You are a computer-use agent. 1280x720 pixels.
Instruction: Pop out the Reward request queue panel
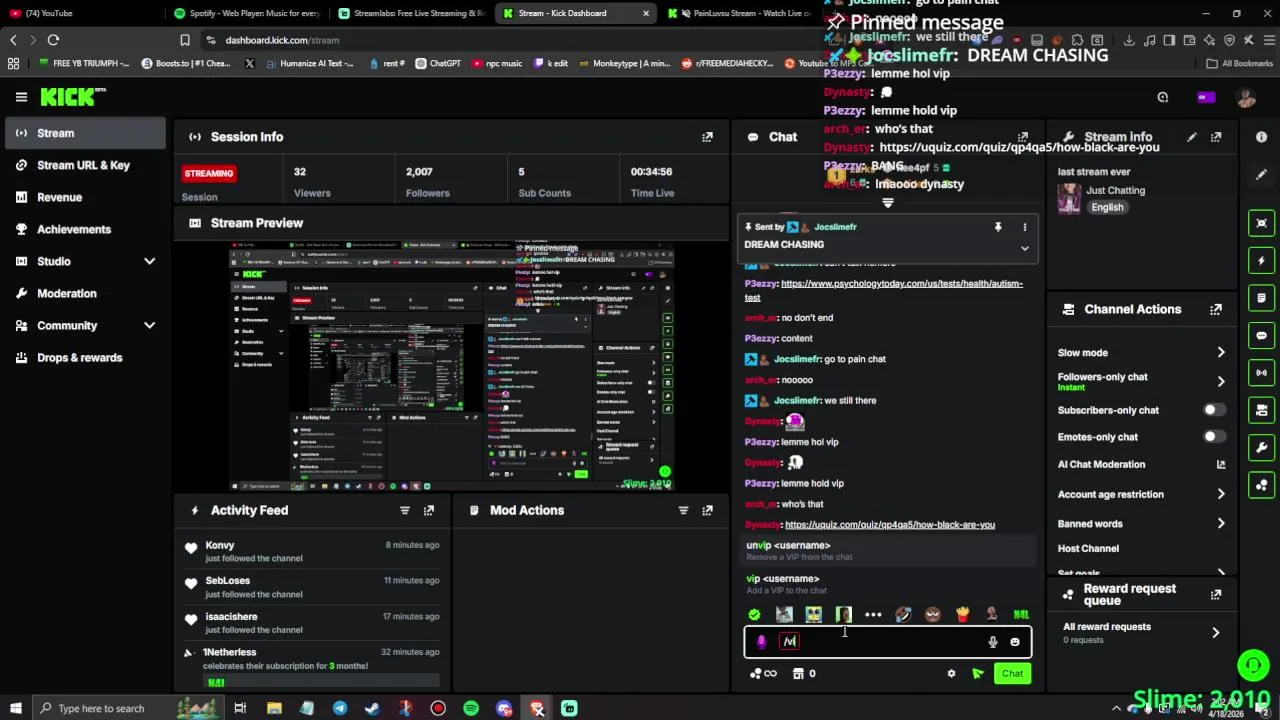pos(1216,595)
